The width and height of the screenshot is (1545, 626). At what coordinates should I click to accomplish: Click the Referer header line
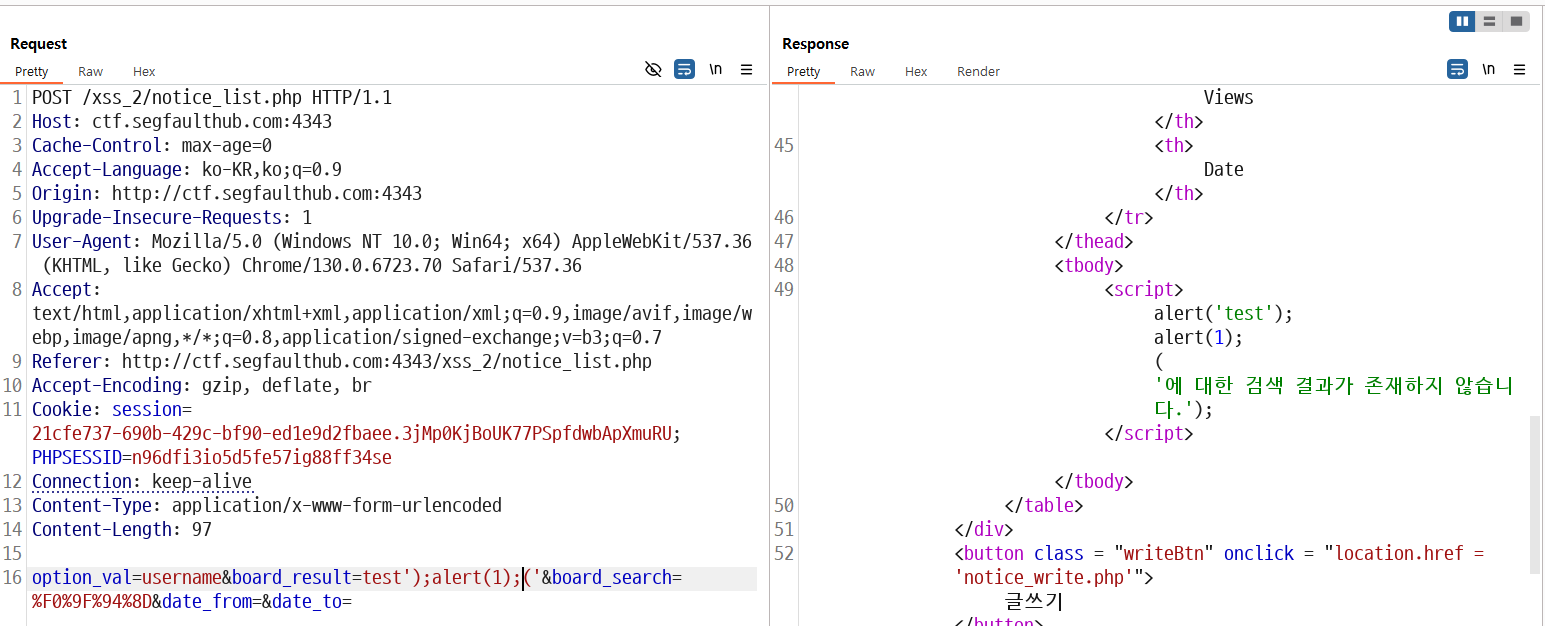tap(342, 362)
